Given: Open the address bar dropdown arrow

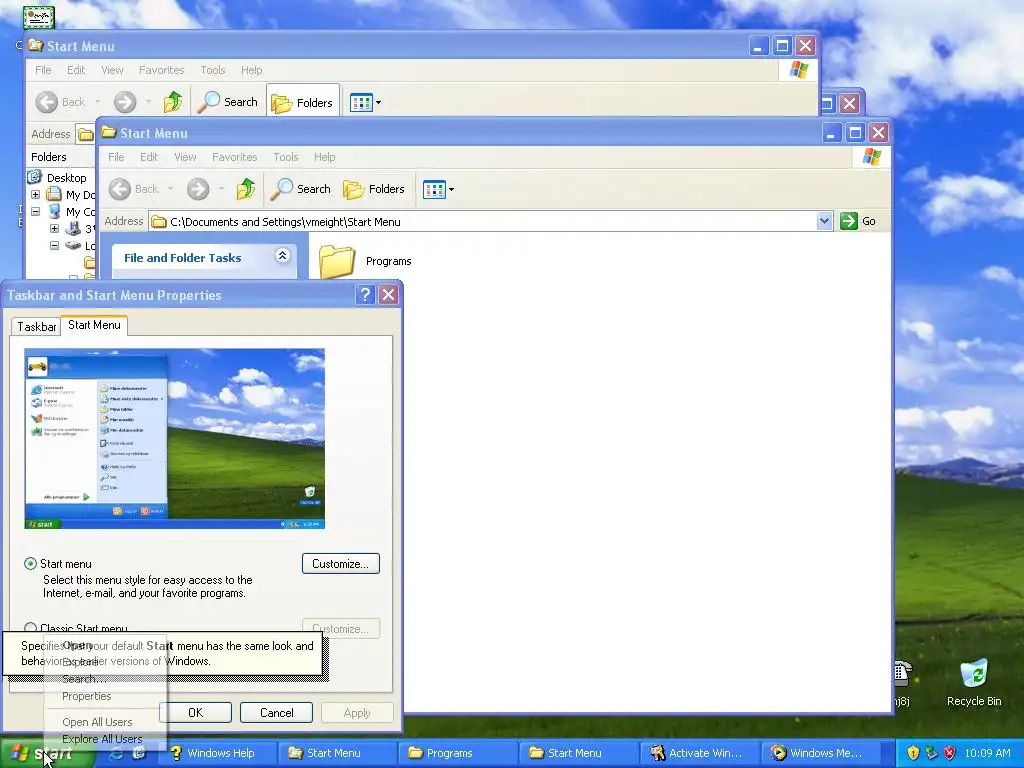Looking at the screenshot, I should (x=824, y=221).
